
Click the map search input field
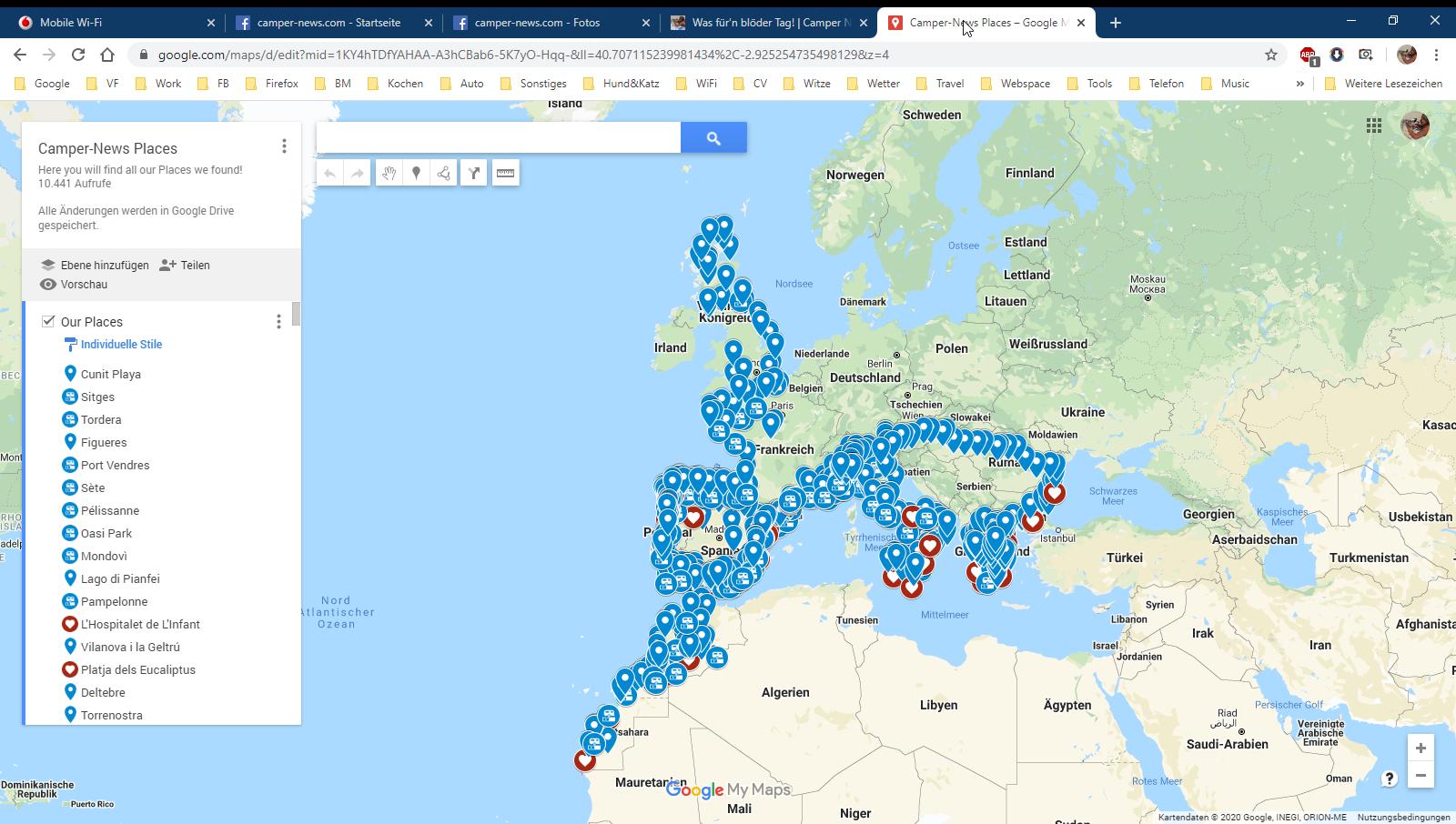click(x=499, y=137)
